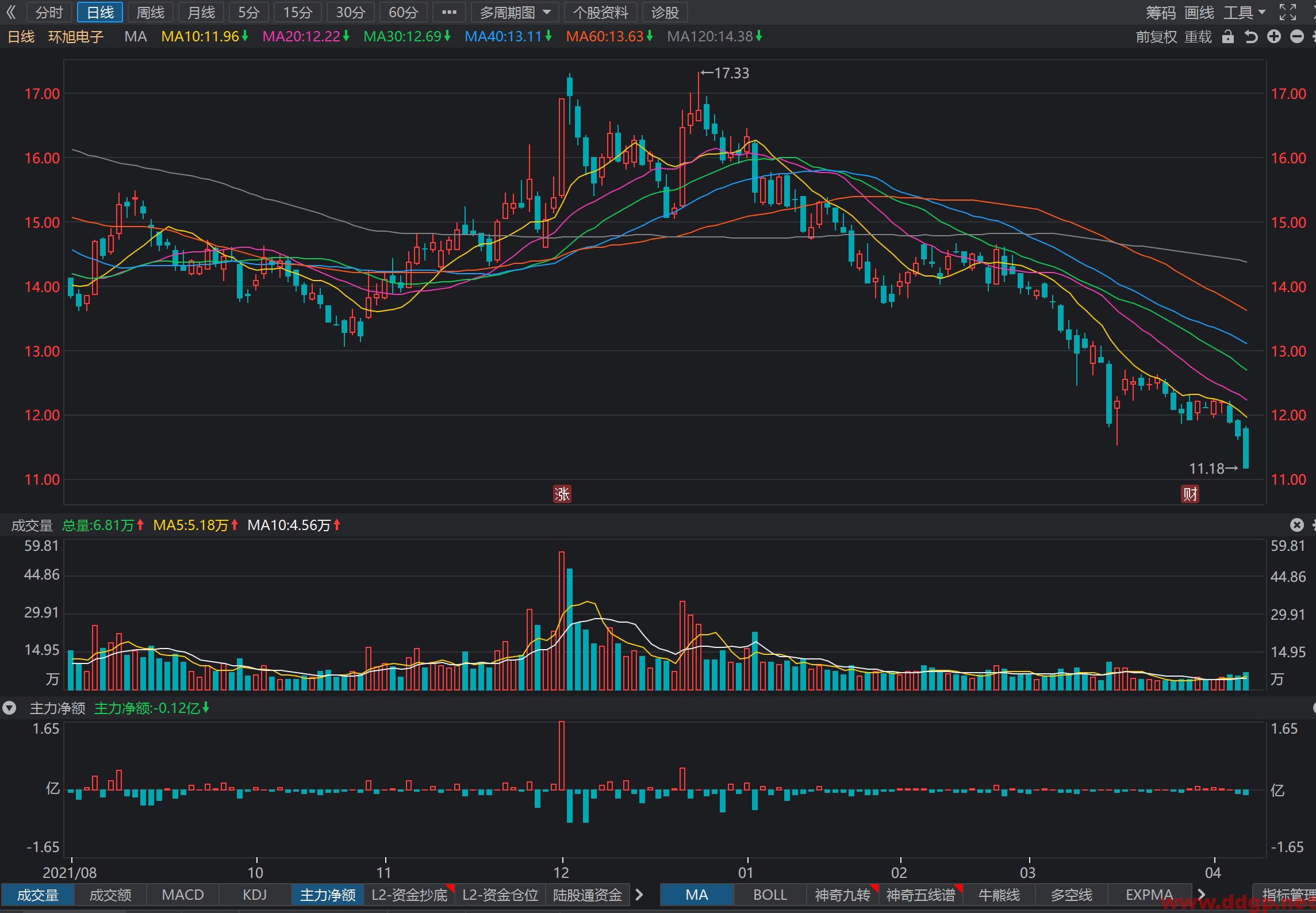Select MA overlay tab
Image resolution: width=1316 pixels, height=913 pixels.
[697, 895]
